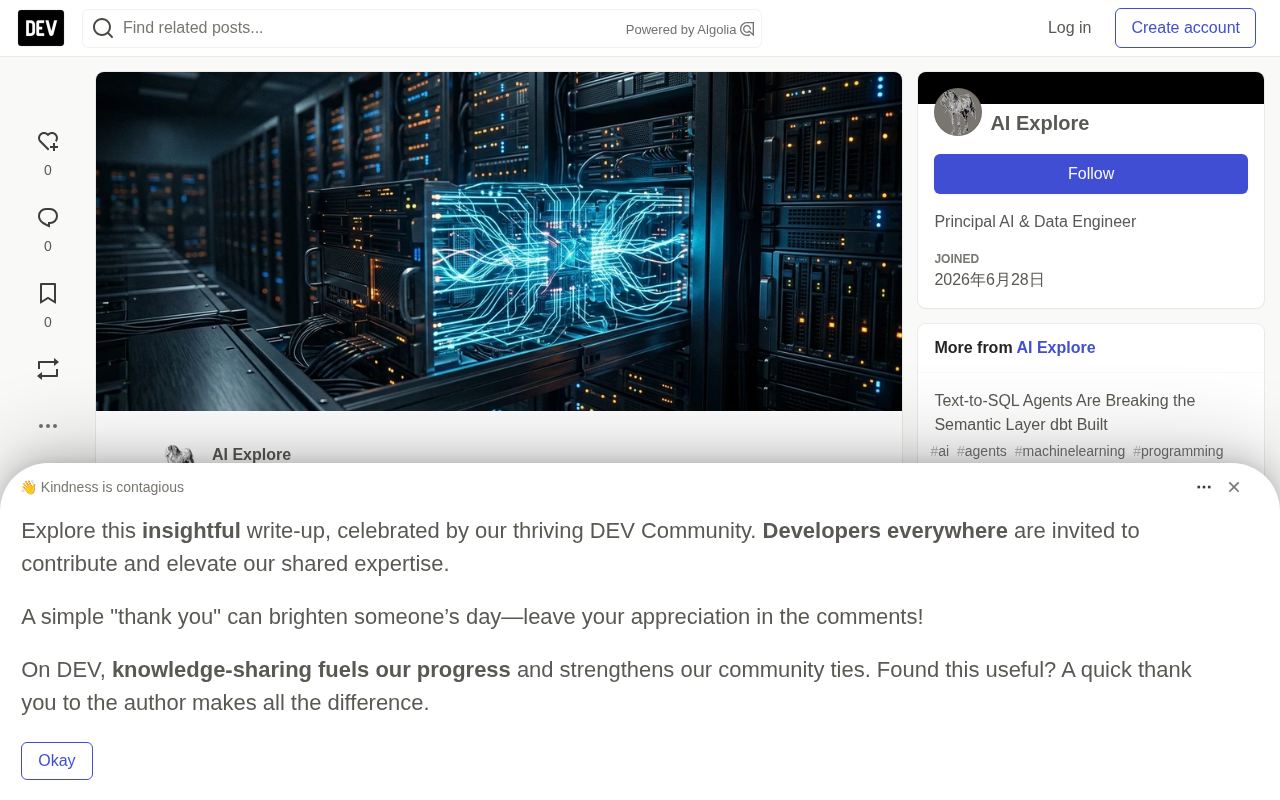Follow AI Explore with the Follow button
This screenshot has width=1280, height=800.
coord(1091,174)
